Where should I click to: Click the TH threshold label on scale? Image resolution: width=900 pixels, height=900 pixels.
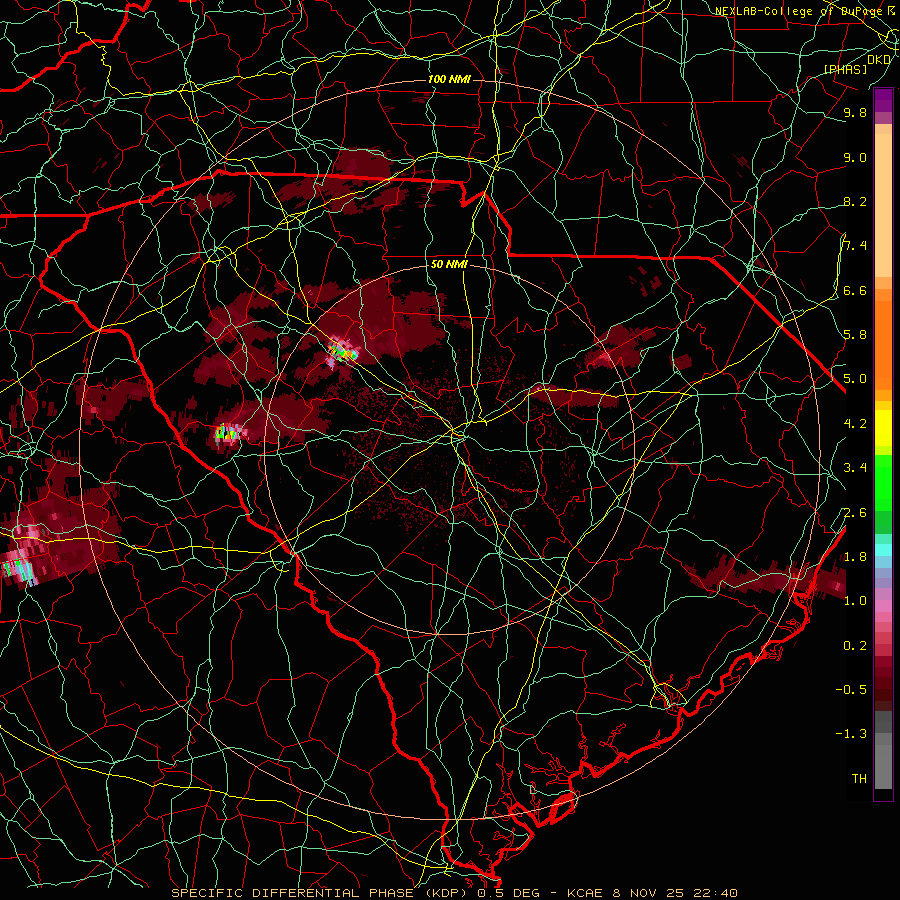coord(859,779)
